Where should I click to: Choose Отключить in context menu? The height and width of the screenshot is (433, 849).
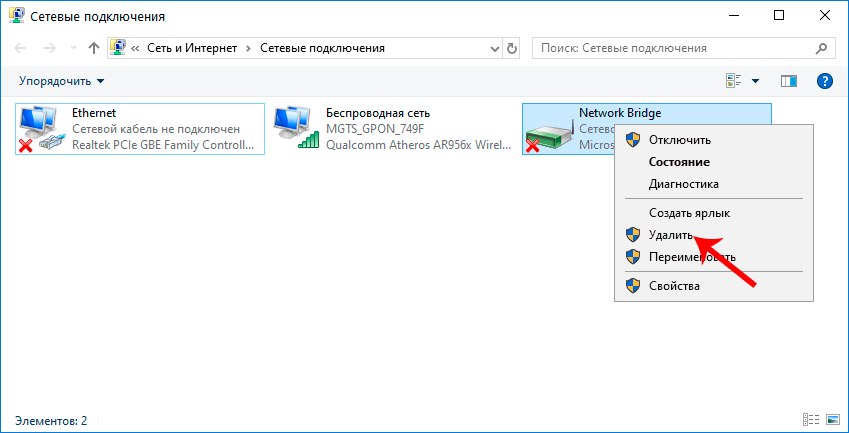714,140
